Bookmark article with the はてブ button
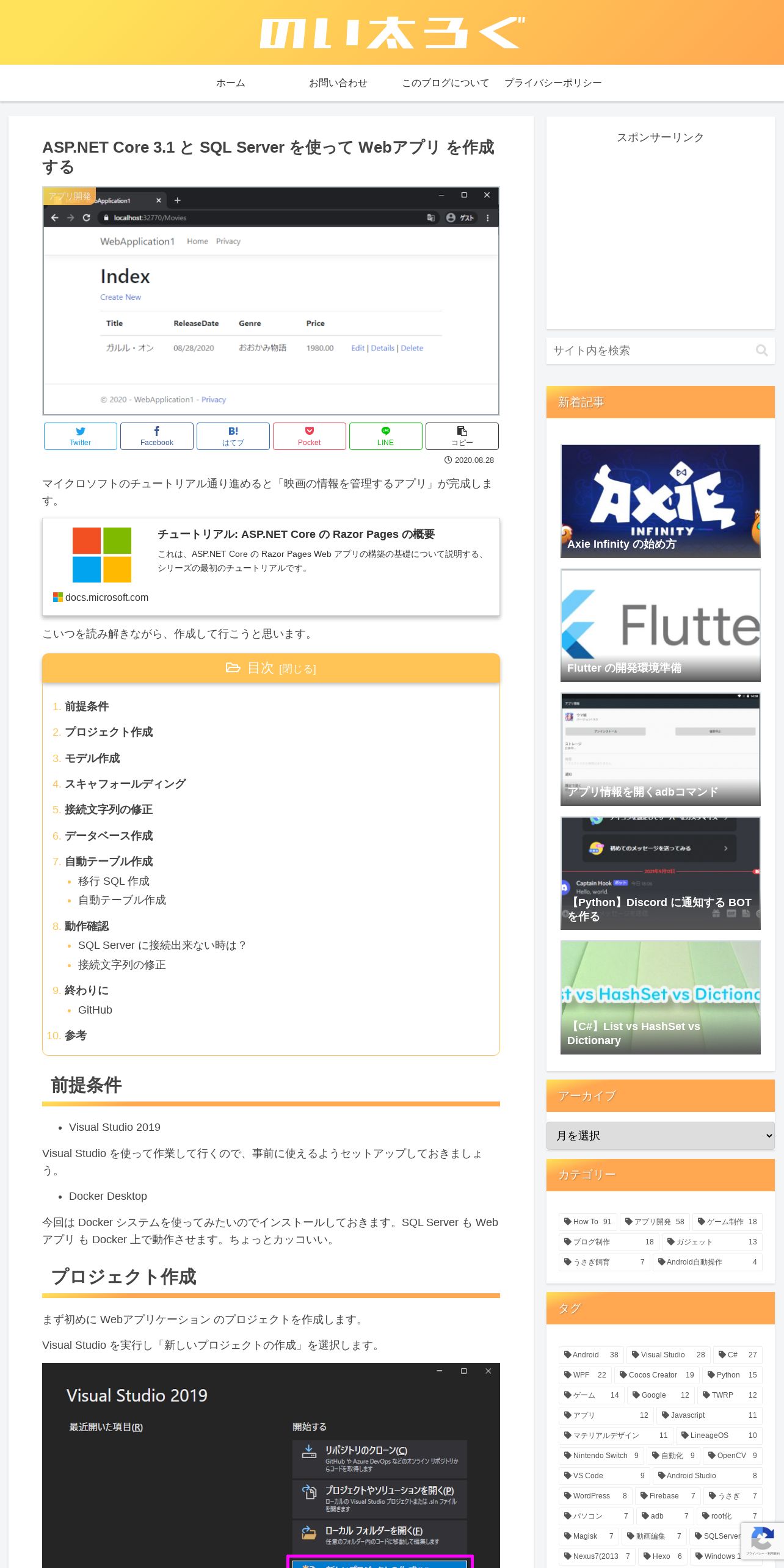 (x=233, y=436)
